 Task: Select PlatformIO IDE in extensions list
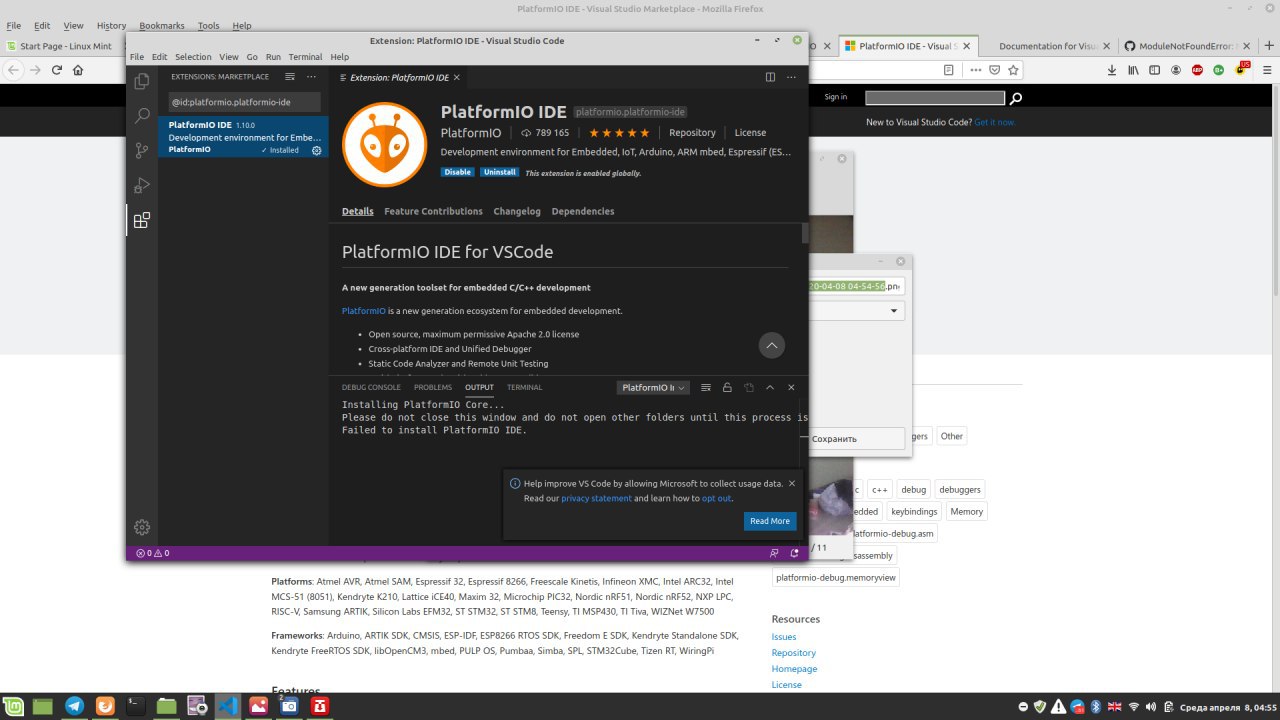(243, 137)
